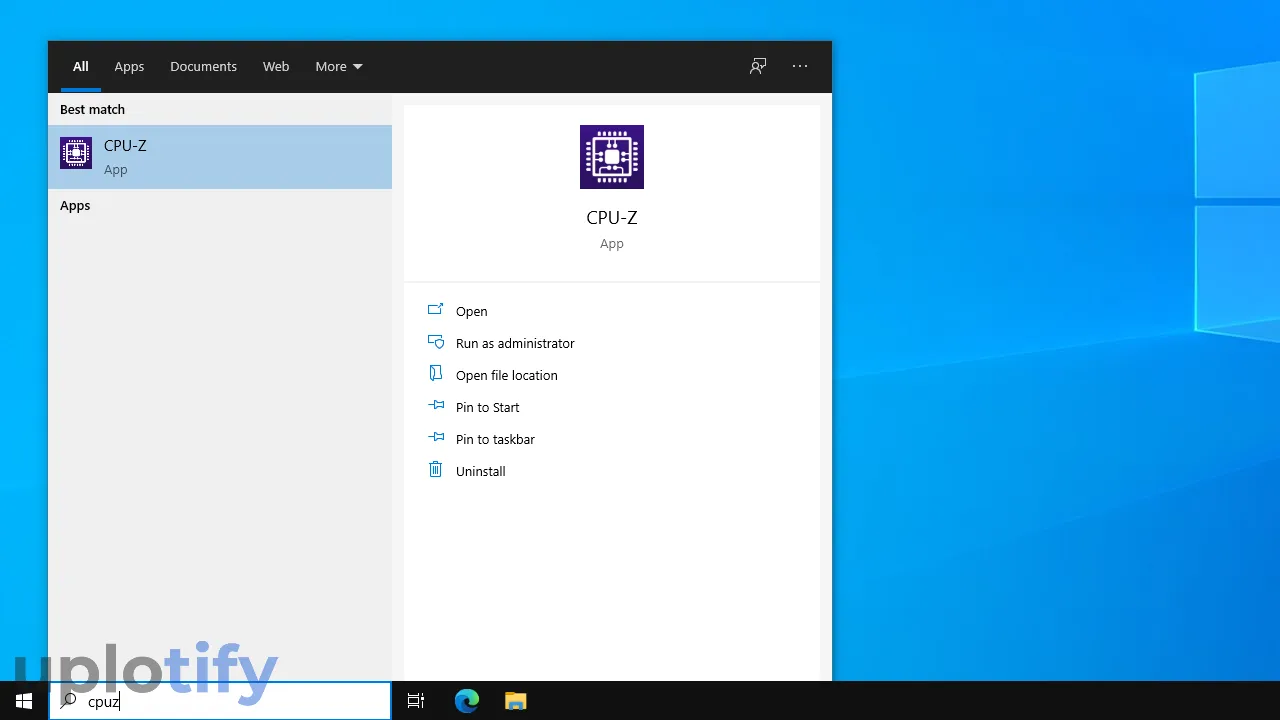Click the Uninstall trash can icon
The width and height of the screenshot is (1280, 720).
tap(435, 469)
